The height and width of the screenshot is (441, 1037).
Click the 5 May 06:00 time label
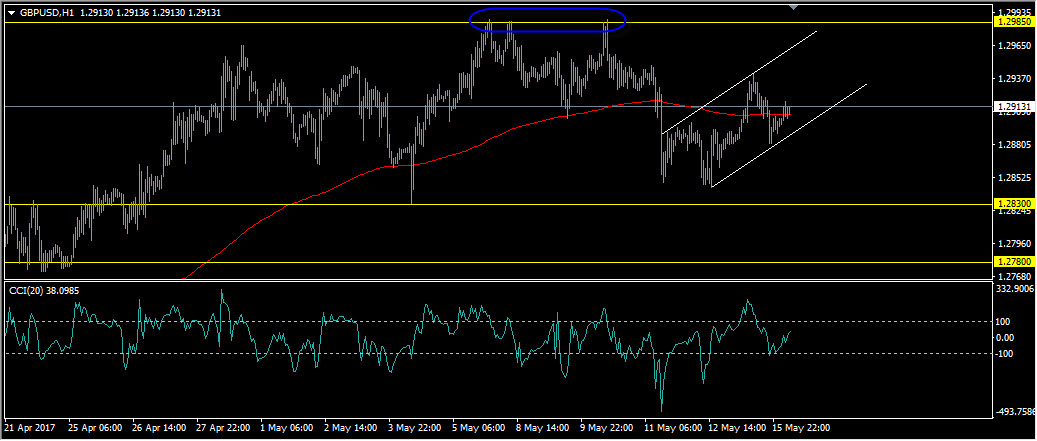click(x=479, y=428)
